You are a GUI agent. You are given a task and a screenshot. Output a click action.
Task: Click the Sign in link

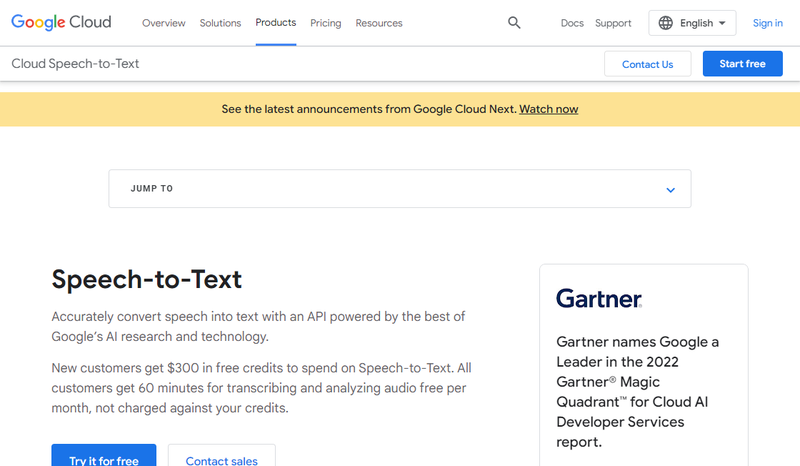pyautogui.click(x=767, y=23)
